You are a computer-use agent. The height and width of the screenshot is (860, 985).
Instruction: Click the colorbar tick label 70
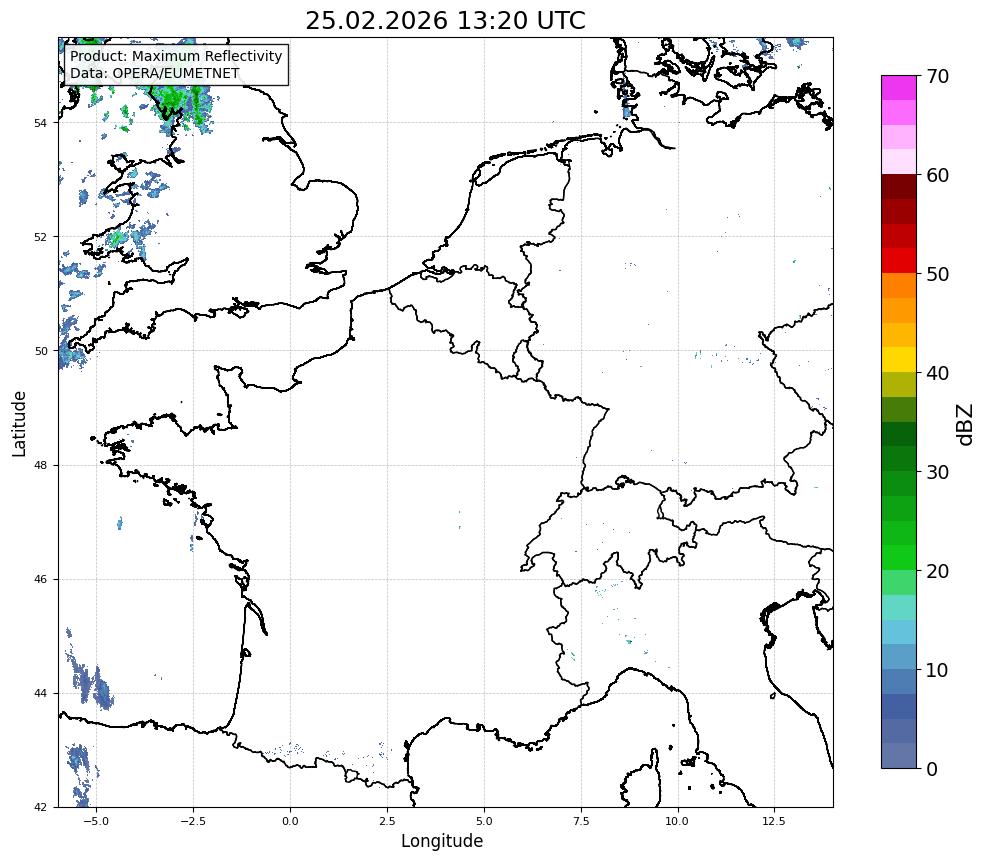click(937, 76)
